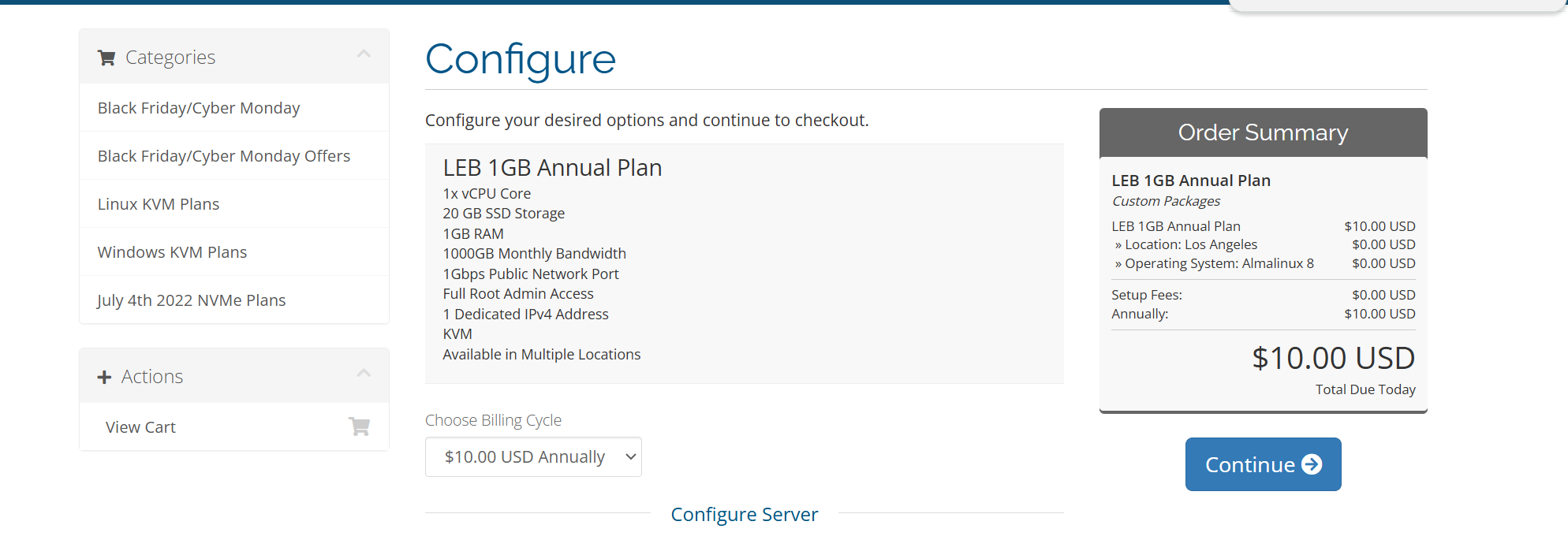Click the shopping cart icon beside Categories
The width and height of the screenshot is (1568, 540).
pos(106,58)
